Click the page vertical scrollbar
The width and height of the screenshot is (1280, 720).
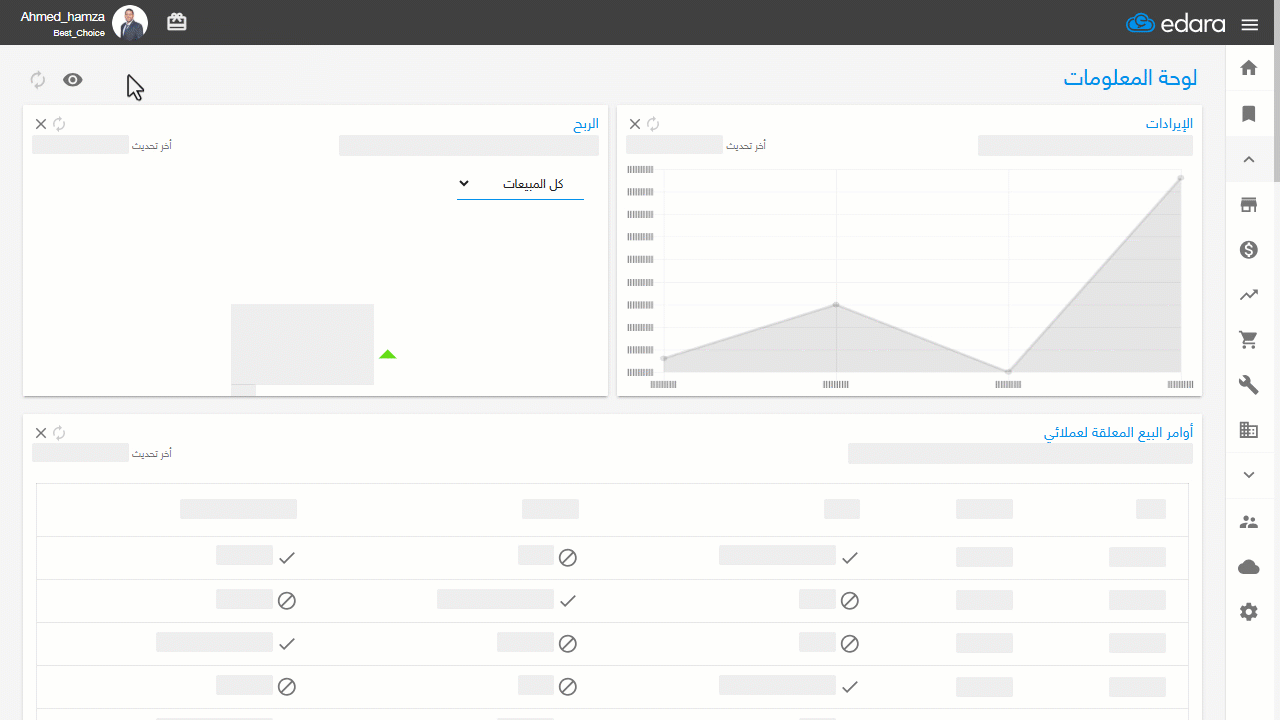click(1277, 91)
